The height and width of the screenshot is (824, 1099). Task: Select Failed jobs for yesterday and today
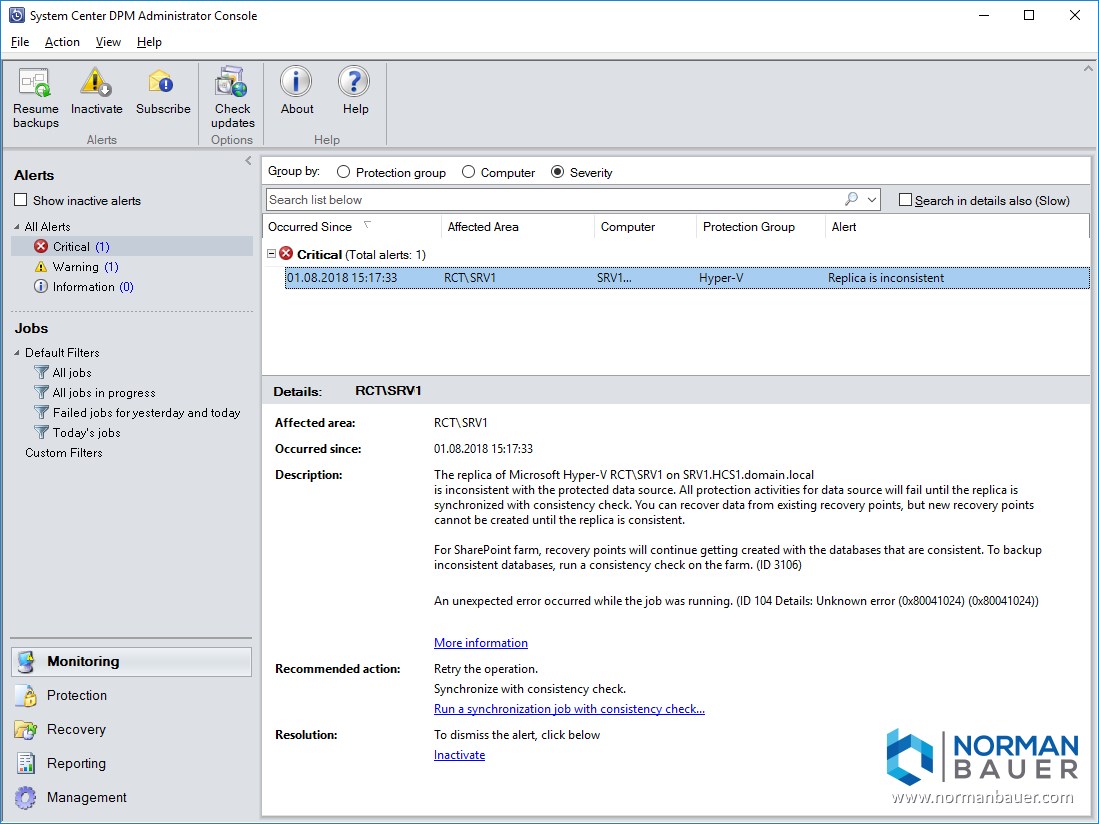tap(146, 412)
